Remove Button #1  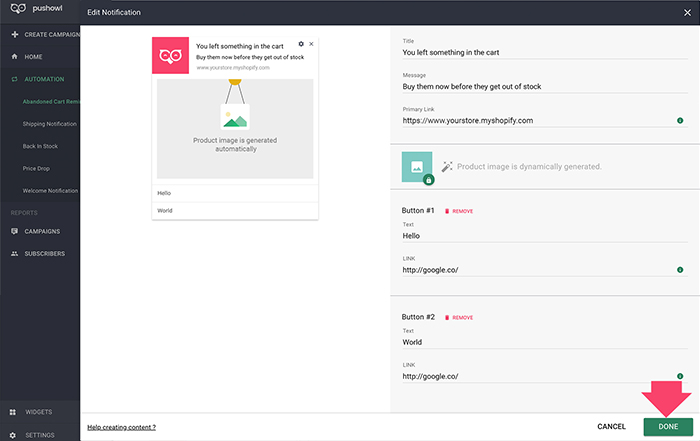459,211
